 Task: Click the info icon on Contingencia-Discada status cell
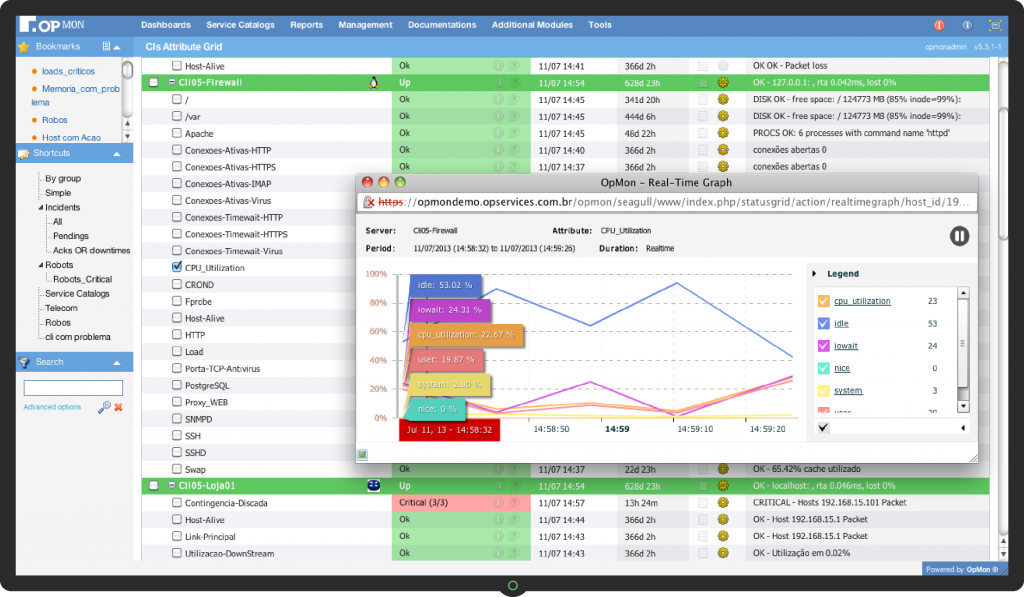(x=498, y=502)
